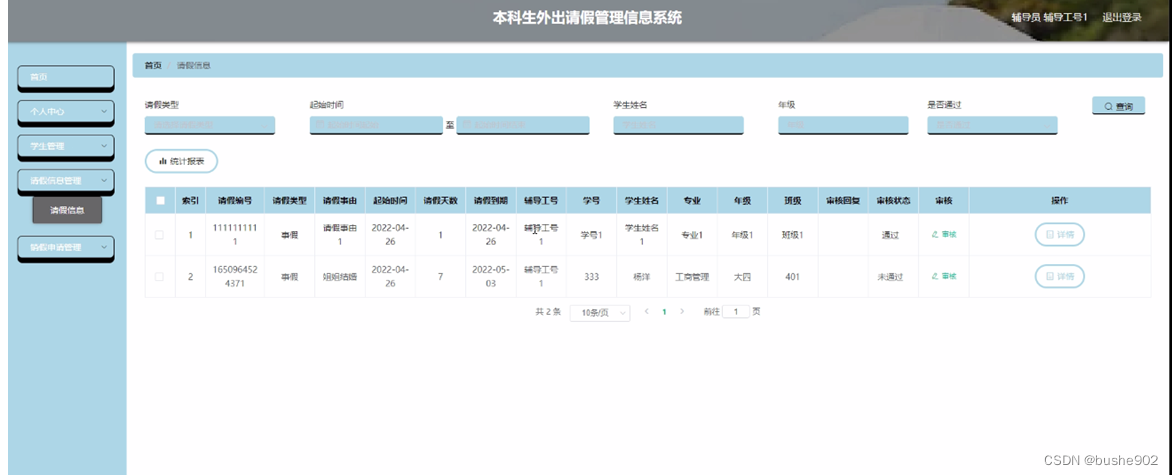Viewport: 1173px width, 475px height.
Task: Open 详情 for the 未通过 row
Action: [x=1059, y=277]
